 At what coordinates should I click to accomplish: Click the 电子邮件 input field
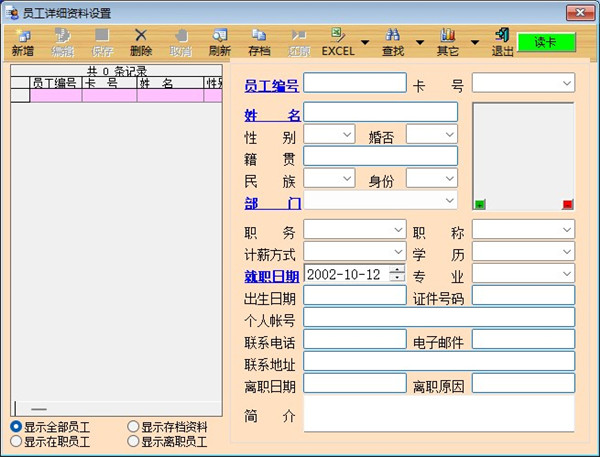(523, 339)
